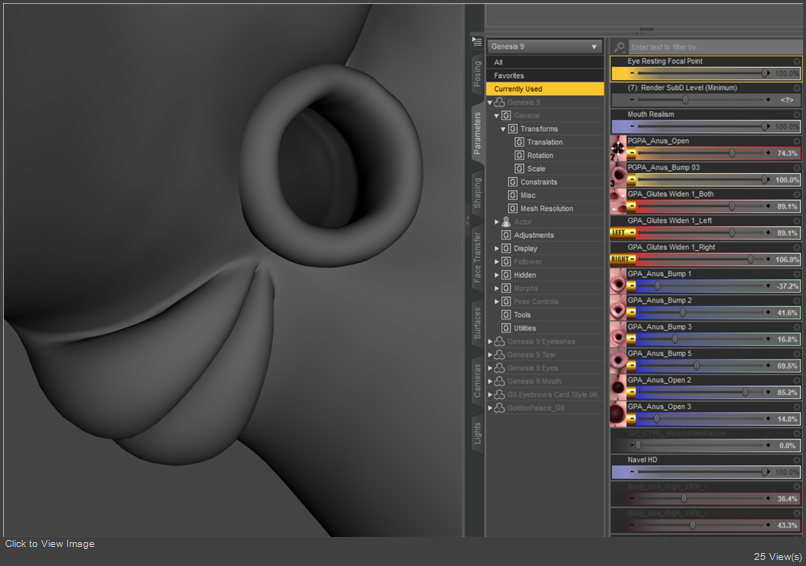Expand the Genesis 9 Eyelashes node
Viewport: 806px width, 566px height.
click(490, 341)
